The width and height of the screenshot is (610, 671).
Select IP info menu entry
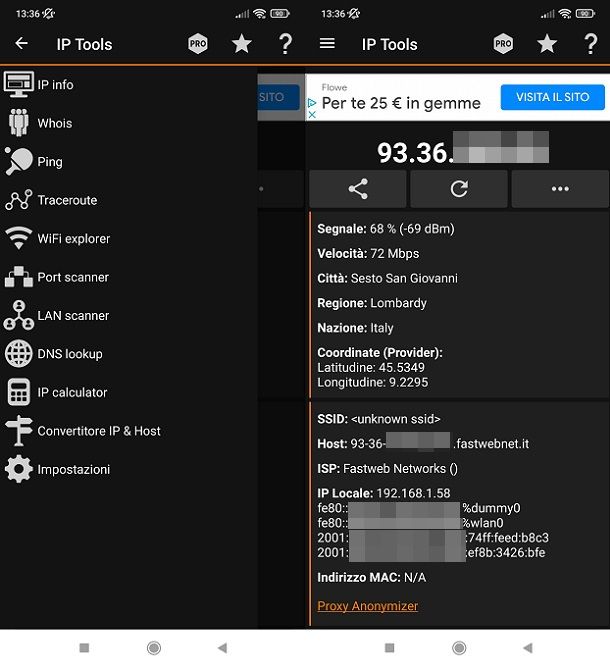55,85
